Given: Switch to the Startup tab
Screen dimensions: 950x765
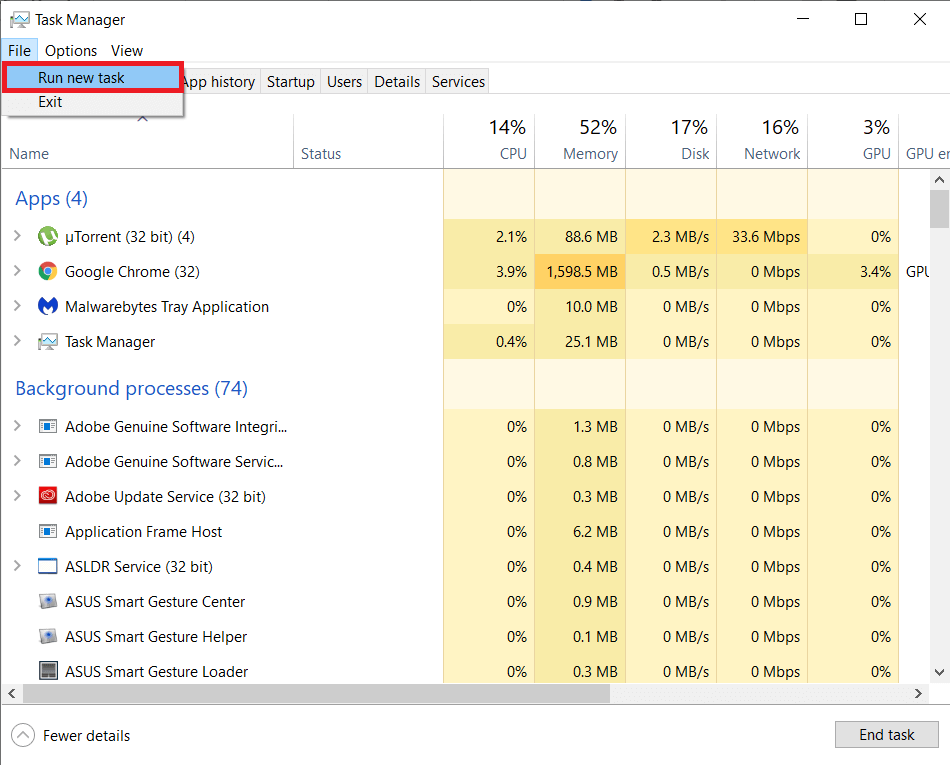Looking at the screenshot, I should [291, 81].
